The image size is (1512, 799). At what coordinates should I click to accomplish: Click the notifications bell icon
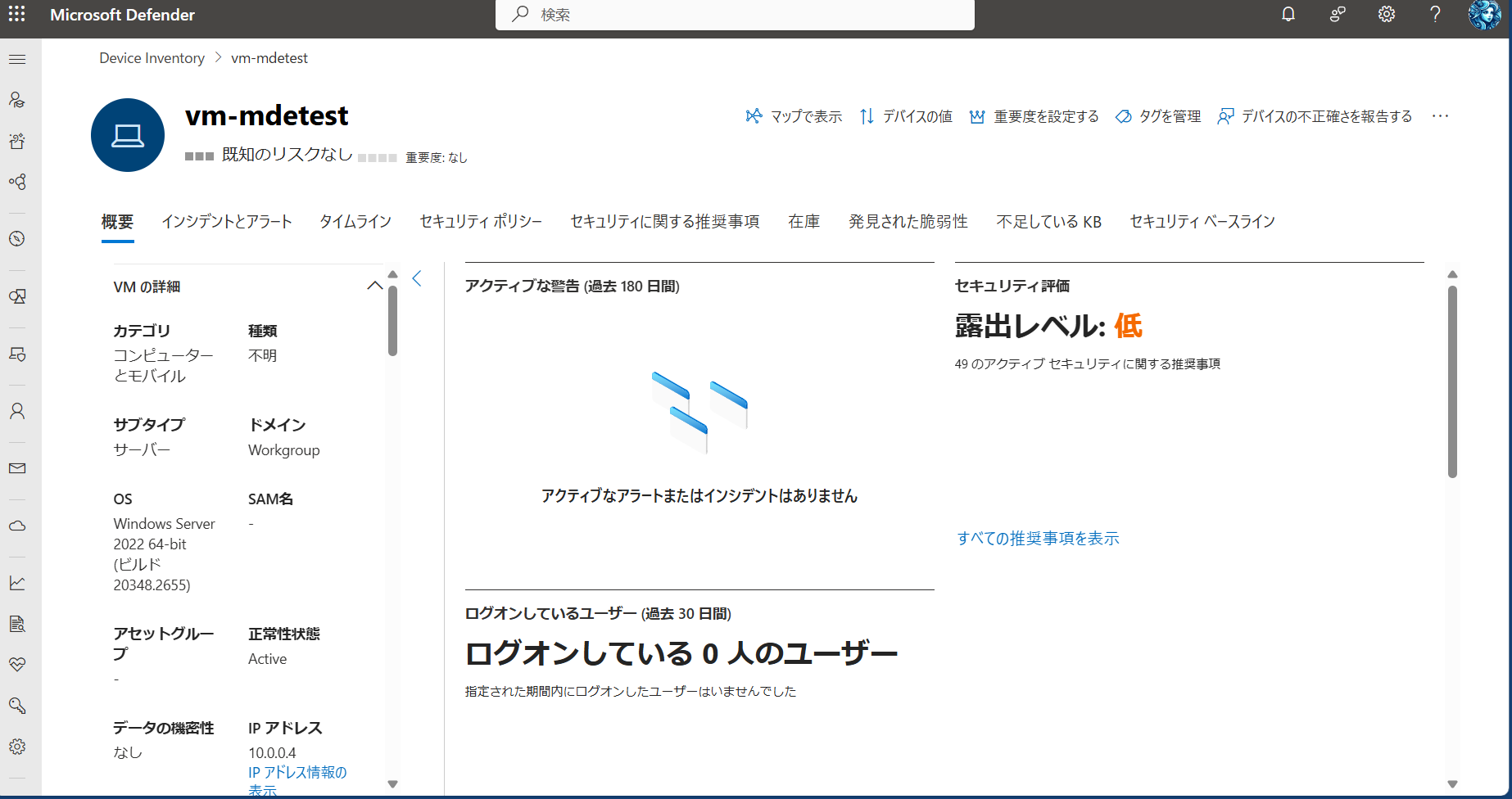1288,15
